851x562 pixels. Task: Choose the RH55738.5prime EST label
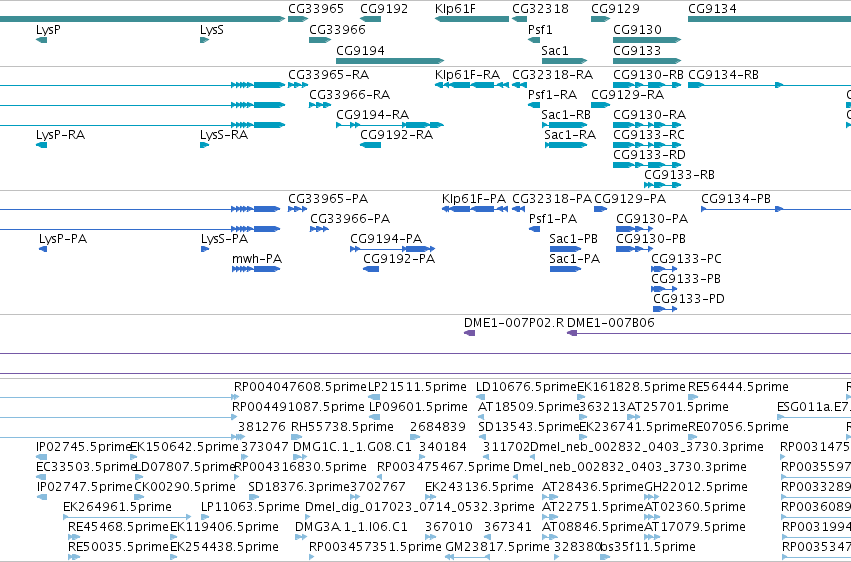[x=342, y=427]
